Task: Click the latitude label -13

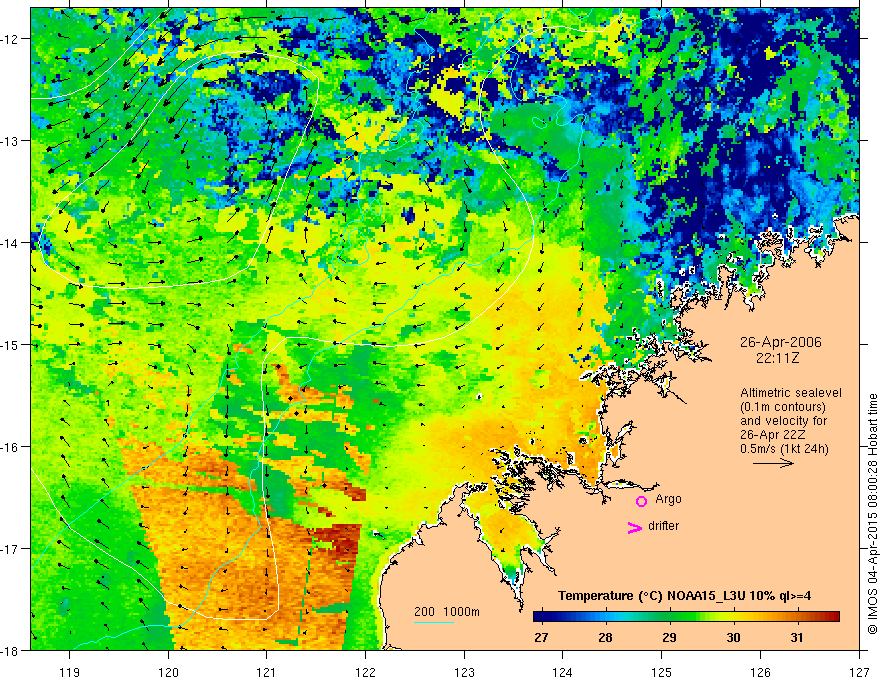Action: [10, 140]
